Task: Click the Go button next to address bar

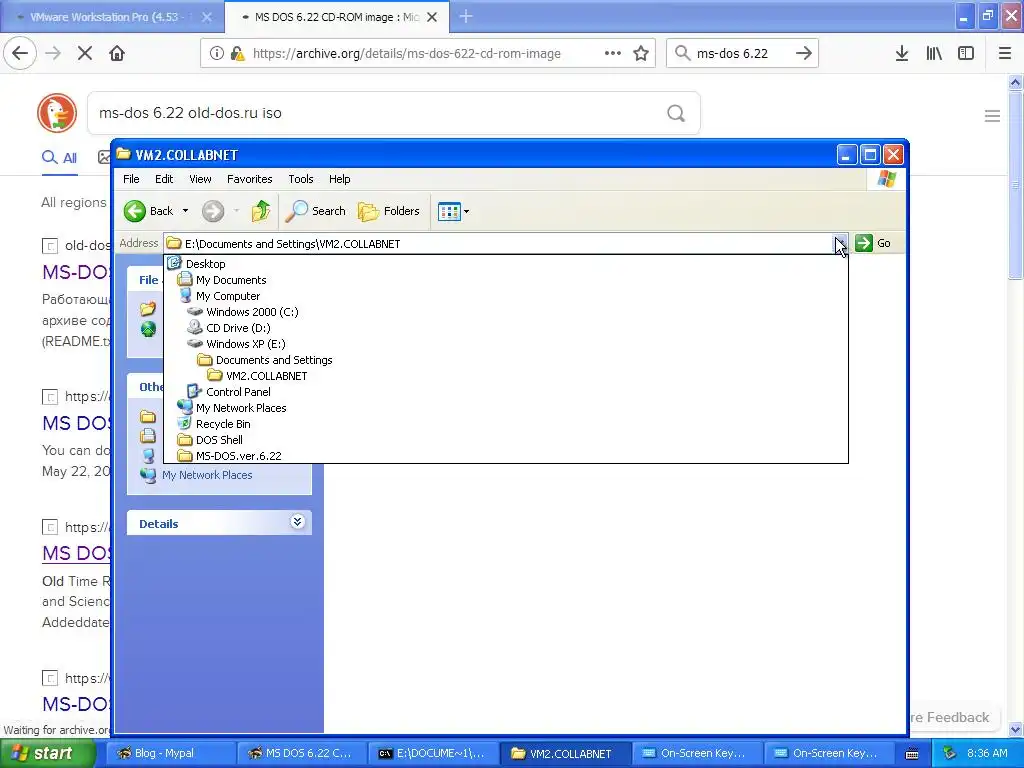Action: tap(873, 243)
